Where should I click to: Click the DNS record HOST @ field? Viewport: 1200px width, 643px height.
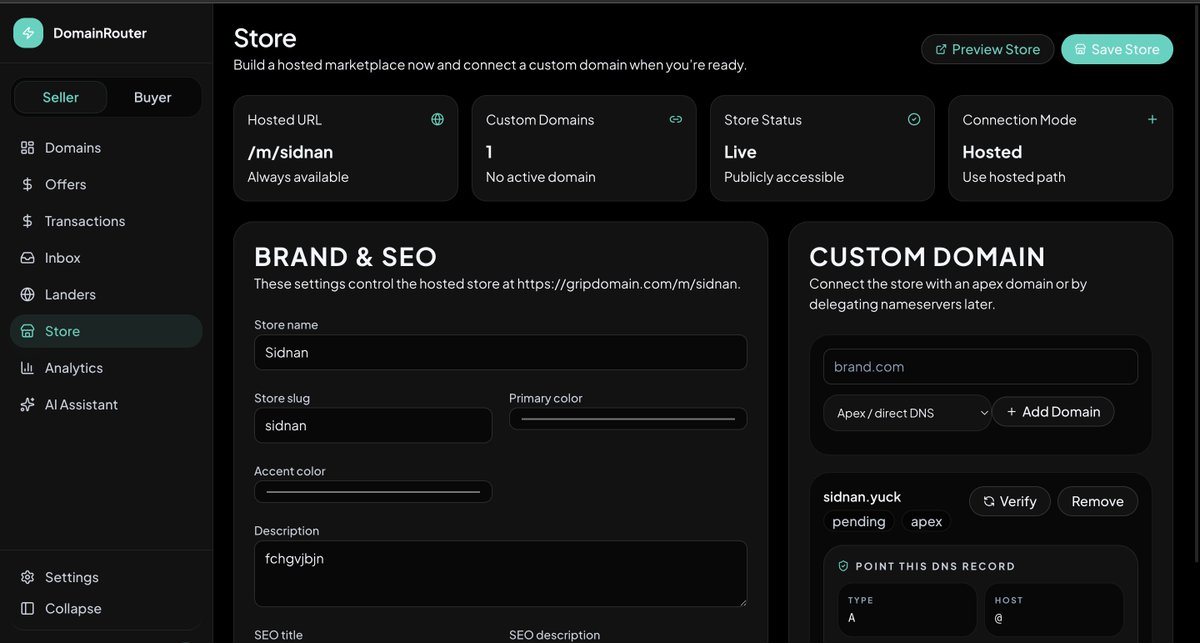tap(1054, 610)
